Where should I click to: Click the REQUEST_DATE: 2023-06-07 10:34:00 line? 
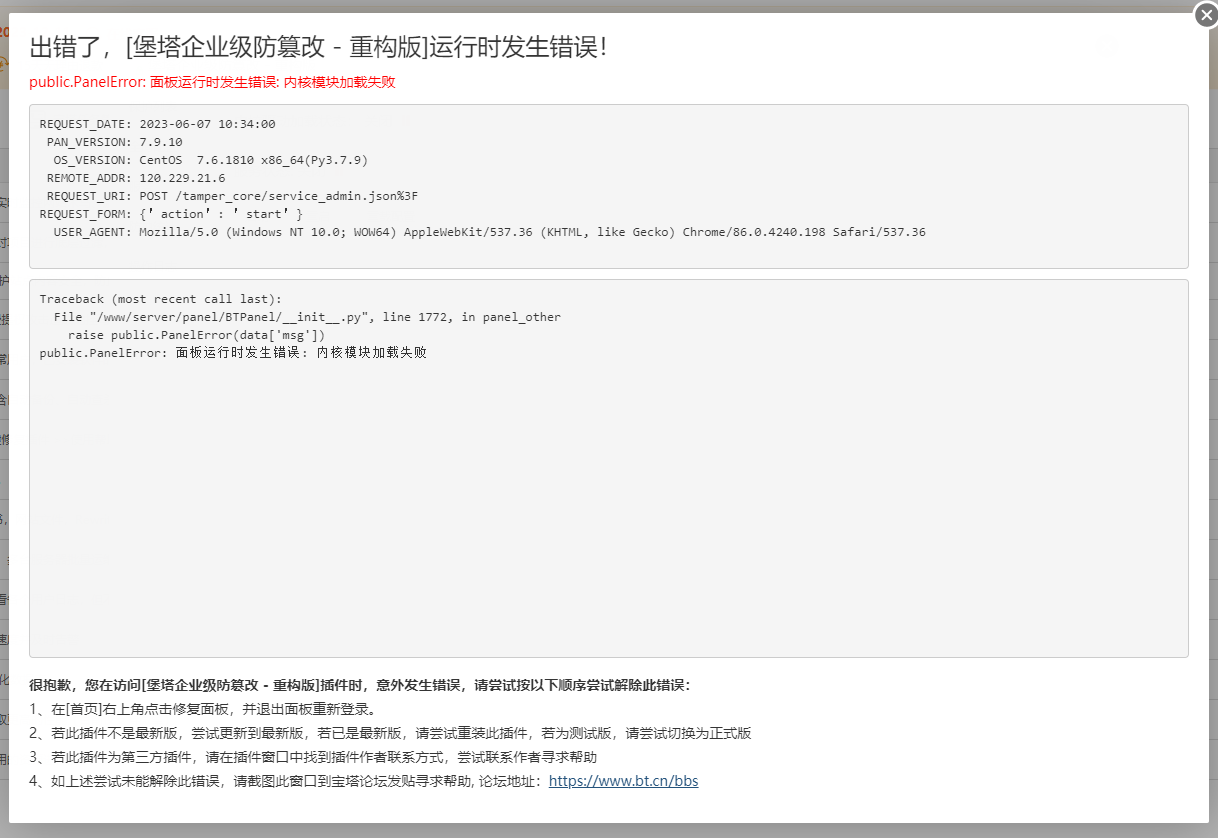158,124
